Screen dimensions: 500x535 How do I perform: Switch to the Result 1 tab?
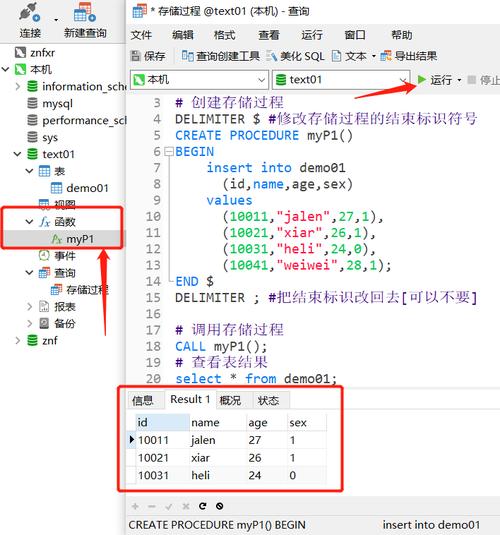tap(190, 399)
